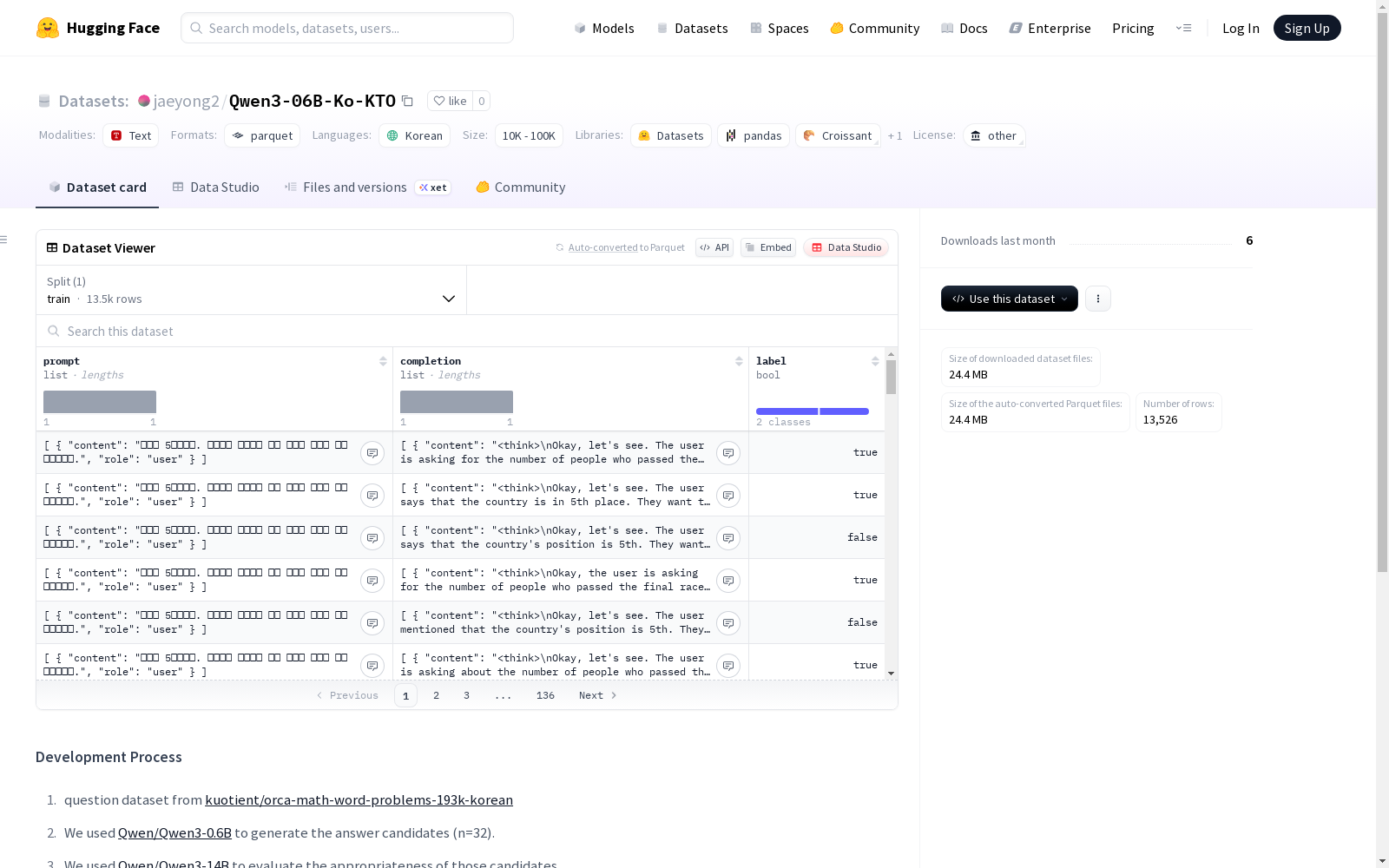Copy dataset name with the copy icon
The image size is (1389, 868).
[x=407, y=101]
